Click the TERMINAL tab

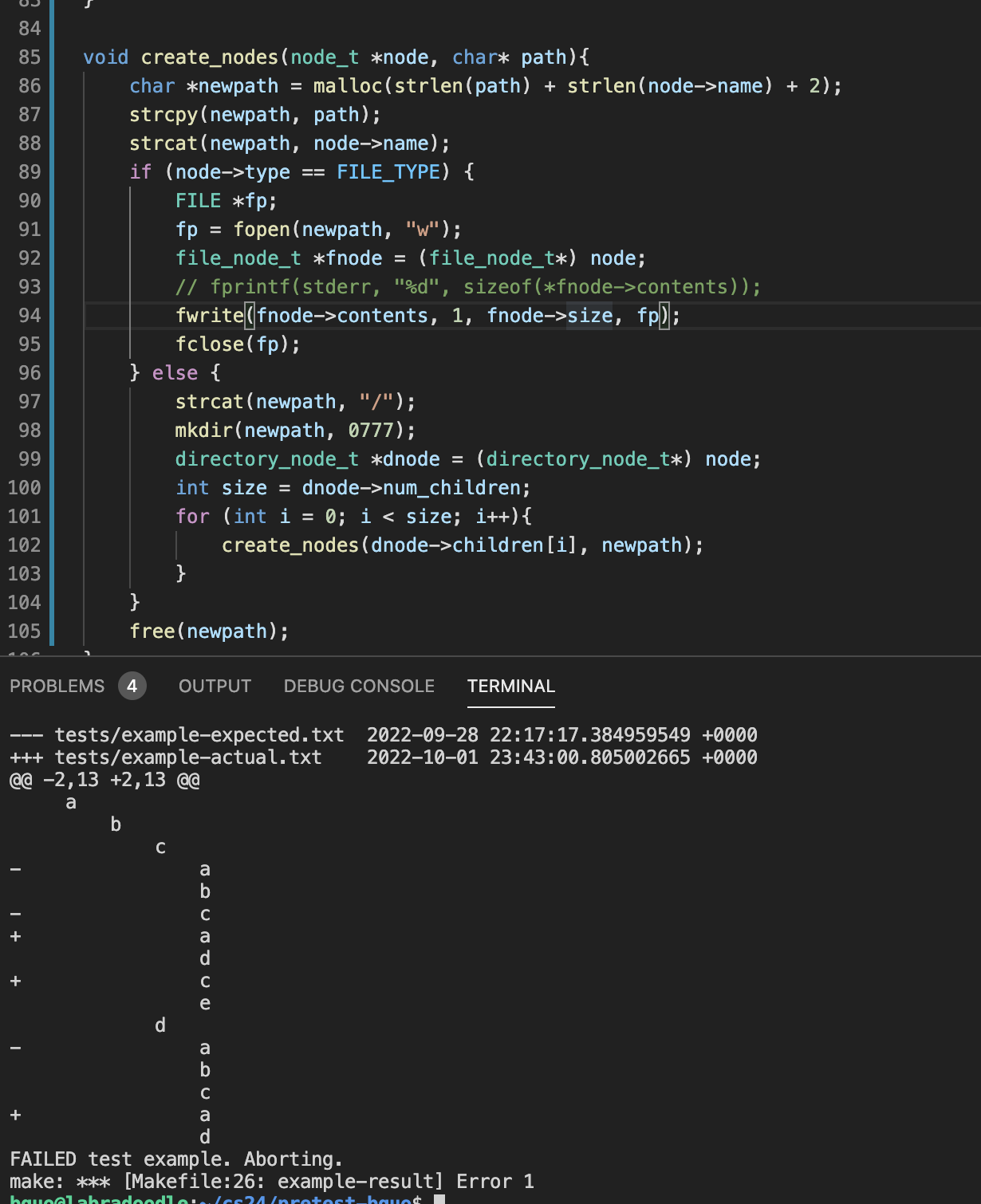pos(510,686)
